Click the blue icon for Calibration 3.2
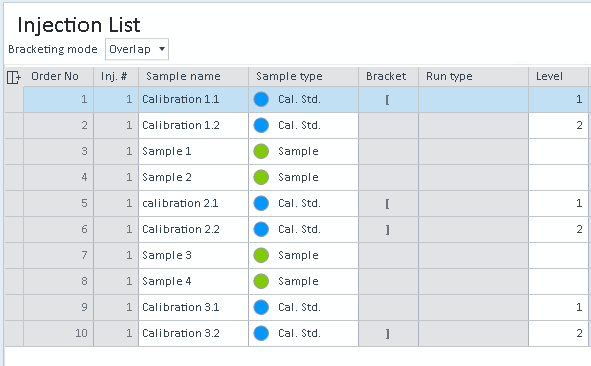 point(261,334)
